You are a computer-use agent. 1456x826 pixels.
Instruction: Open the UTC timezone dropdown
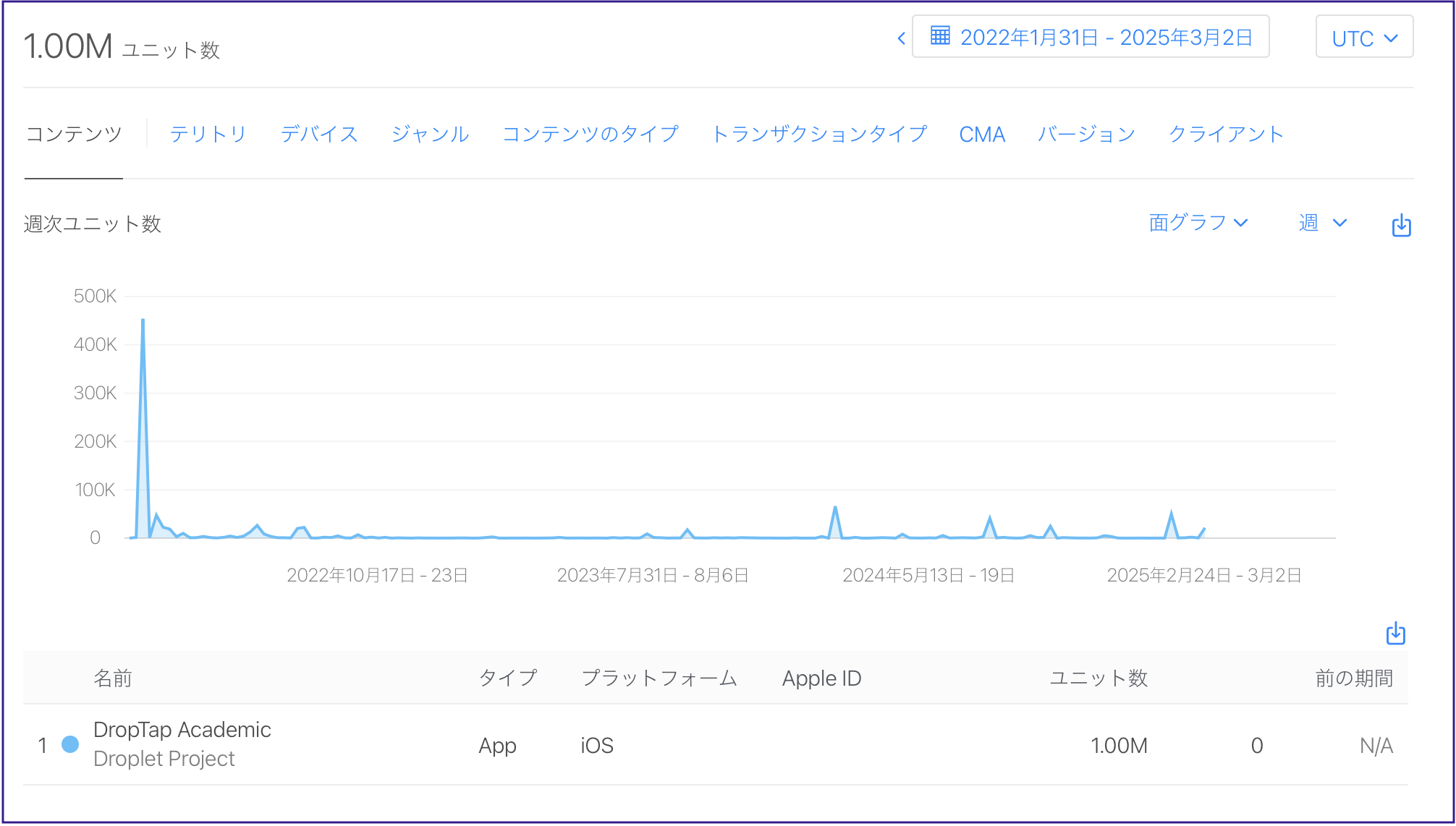[1363, 38]
